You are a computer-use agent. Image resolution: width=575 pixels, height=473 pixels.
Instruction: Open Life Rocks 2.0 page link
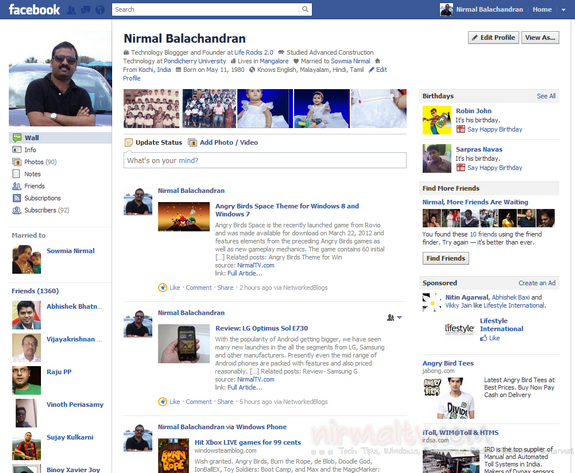254,52
